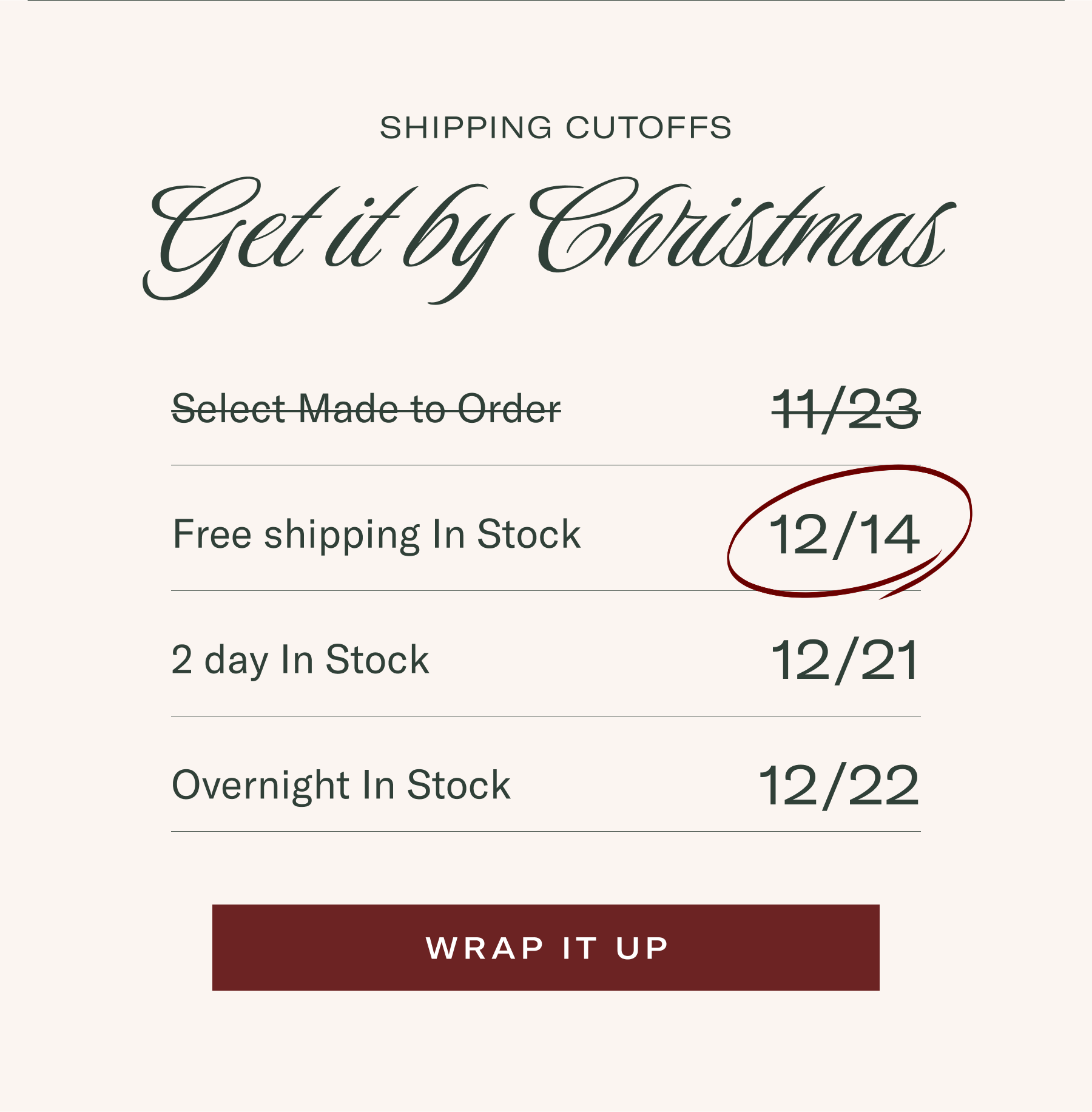Click the struck-through 11/23 date
This screenshot has height=1112, width=1092.
tap(845, 410)
